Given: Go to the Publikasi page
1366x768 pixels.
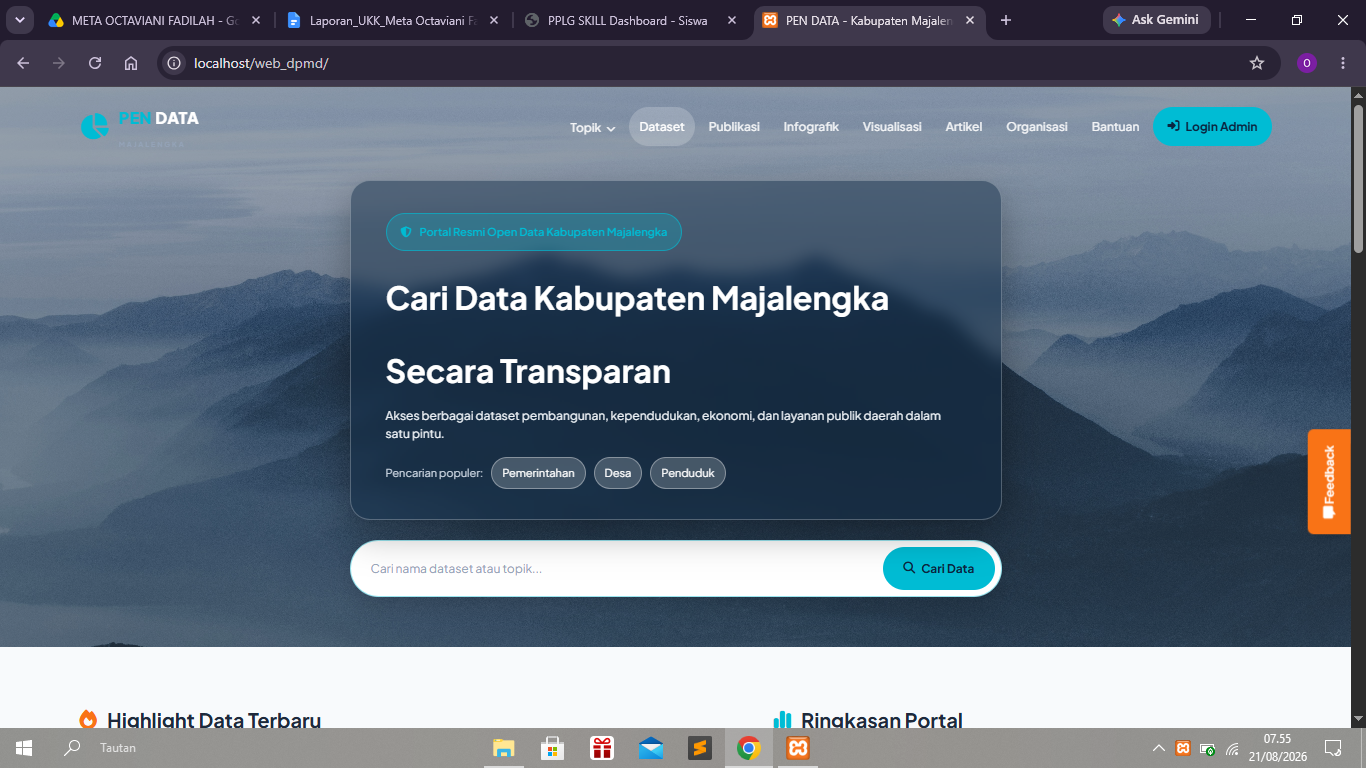Looking at the screenshot, I should pos(734,127).
